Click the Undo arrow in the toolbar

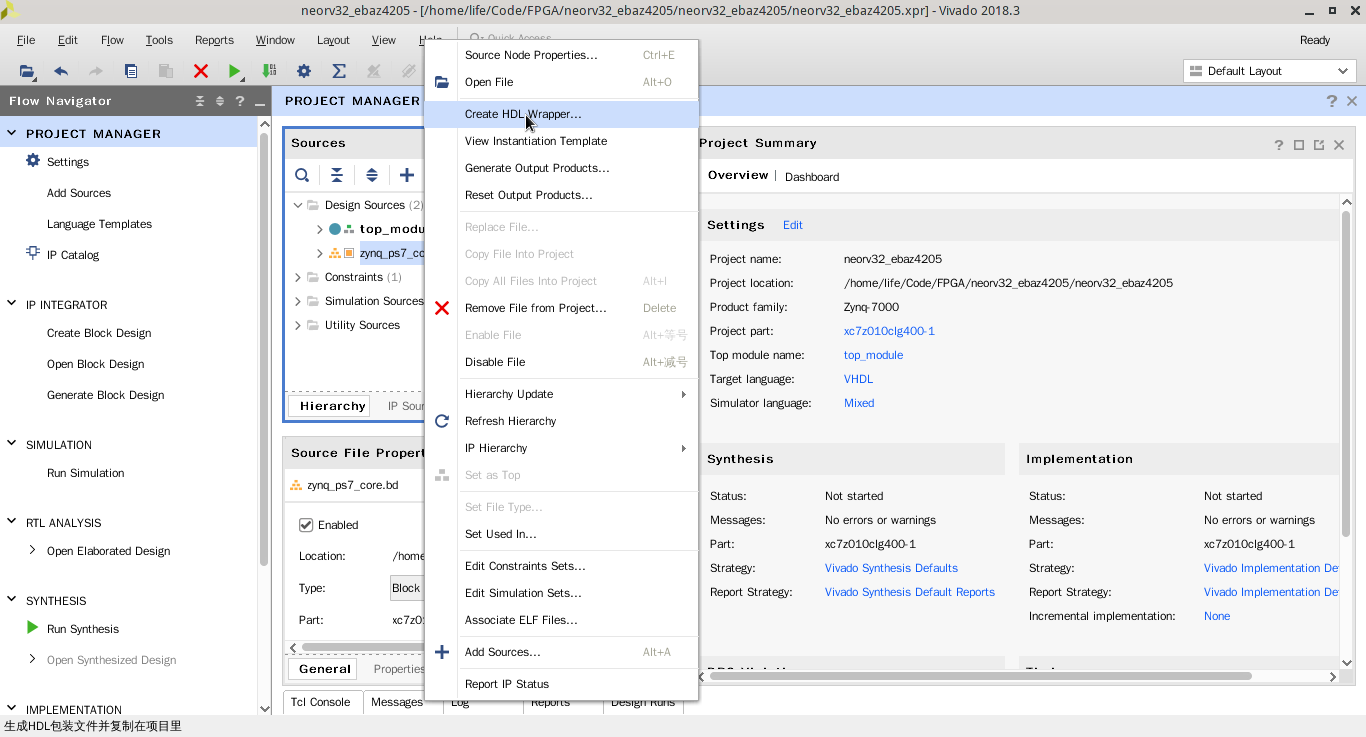pos(61,71)
